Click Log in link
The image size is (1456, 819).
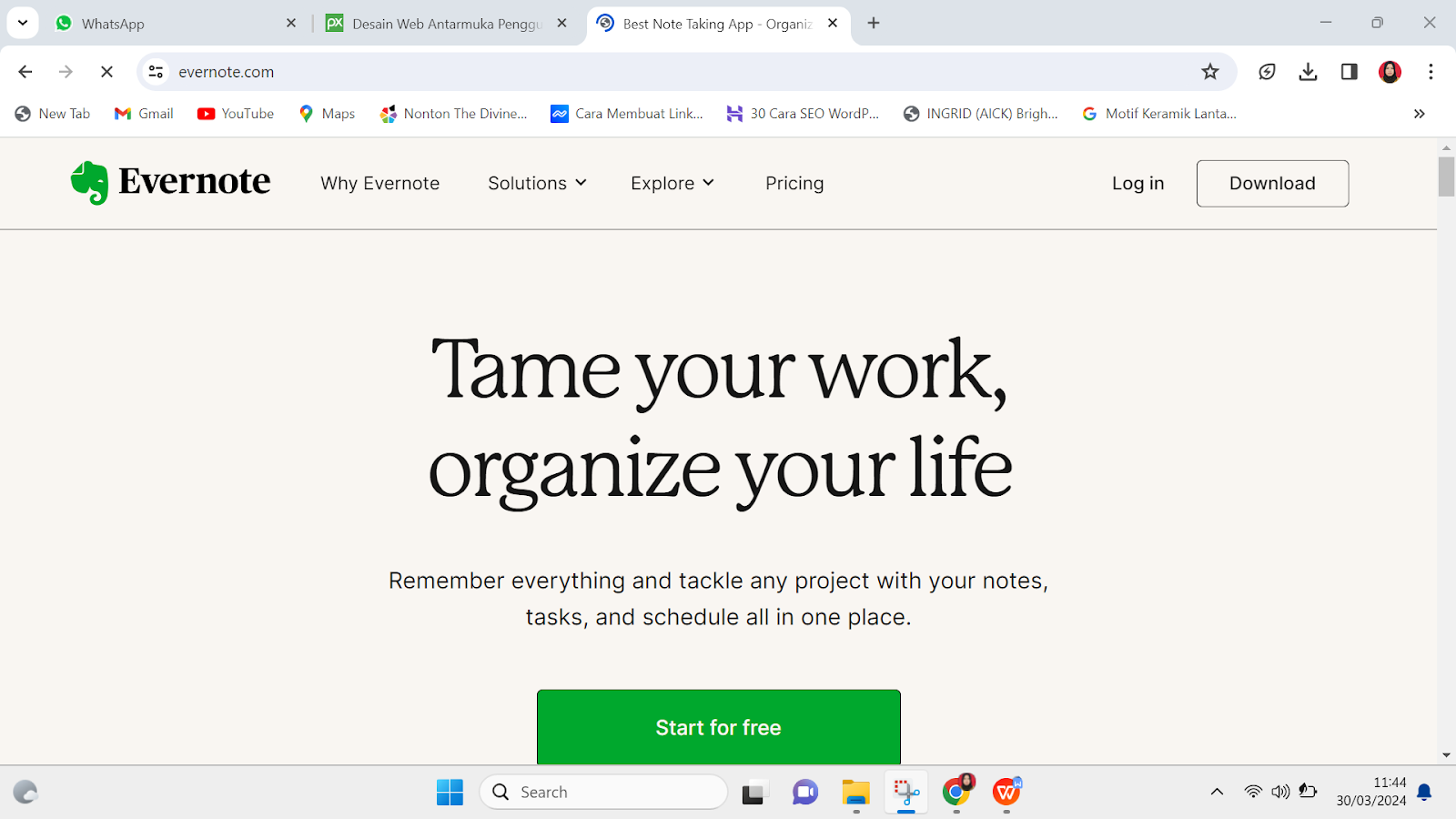point(1138,184)
